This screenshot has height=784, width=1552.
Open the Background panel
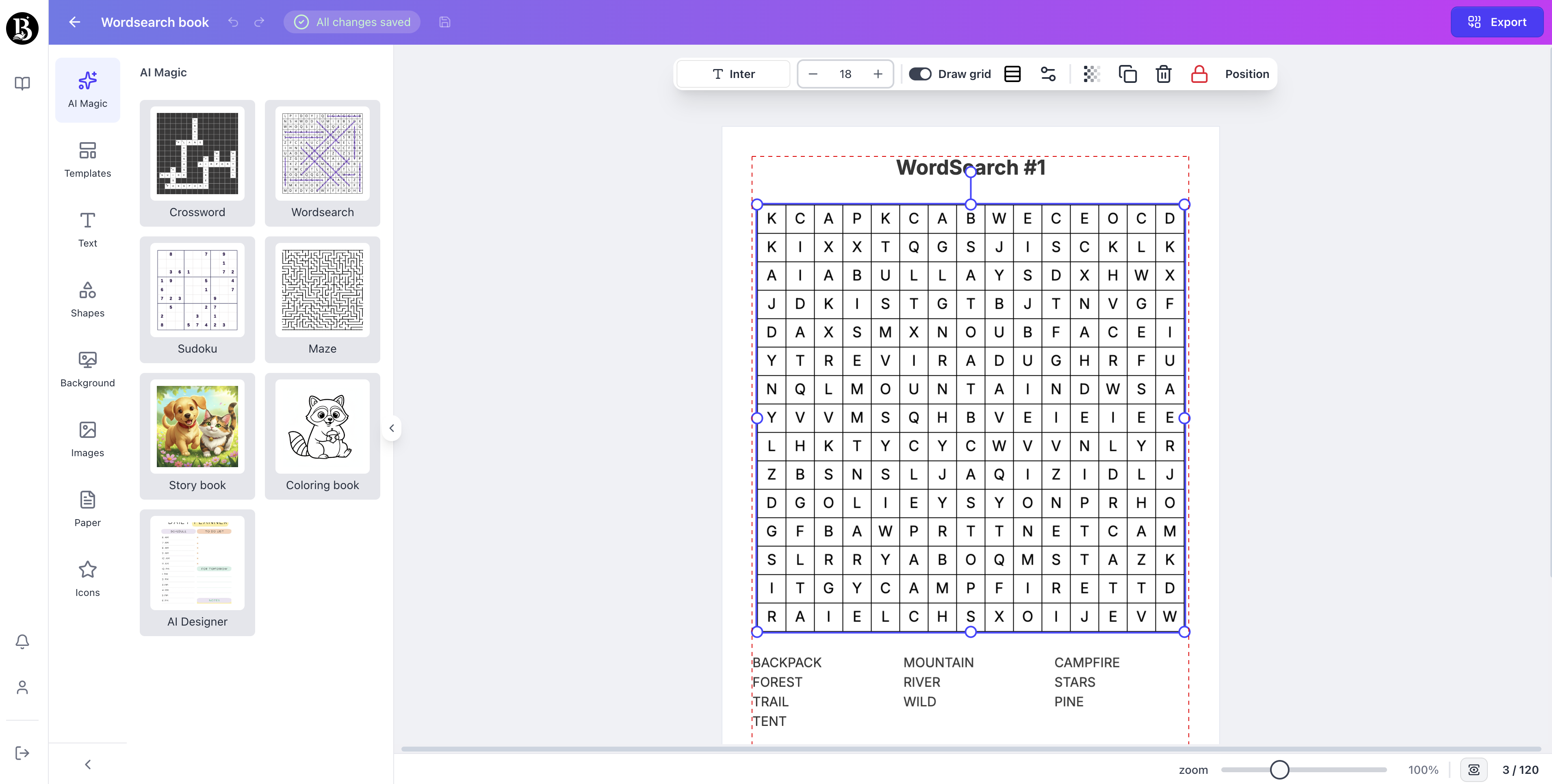87,369
